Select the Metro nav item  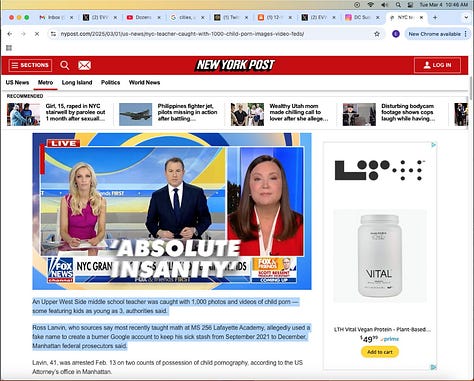(x=45, y=82)
